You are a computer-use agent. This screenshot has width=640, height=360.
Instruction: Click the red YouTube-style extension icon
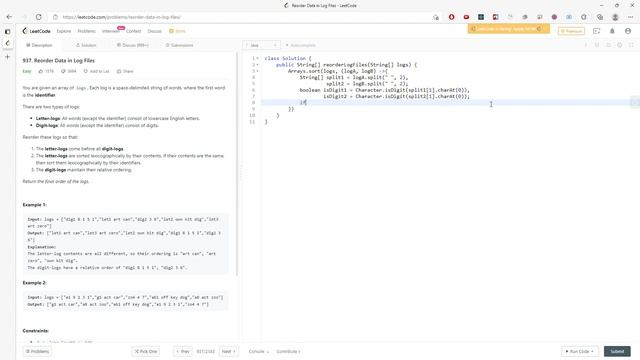coord(466,17)
